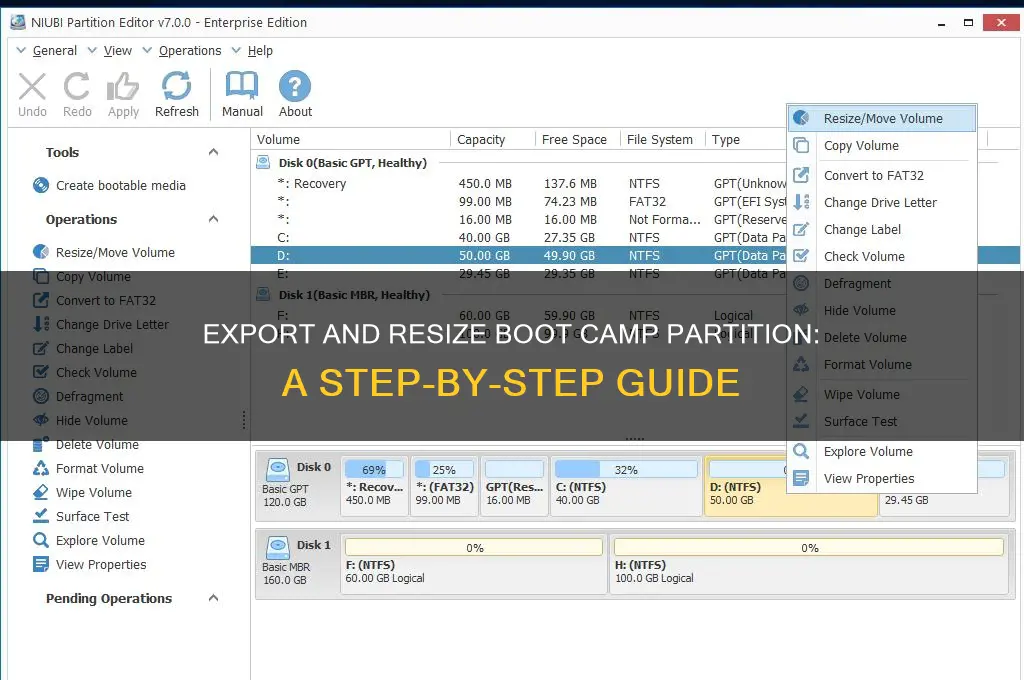Click the Explore Volume icon in context menu
The image size is (1024, 680).
(x=801, y=451)
